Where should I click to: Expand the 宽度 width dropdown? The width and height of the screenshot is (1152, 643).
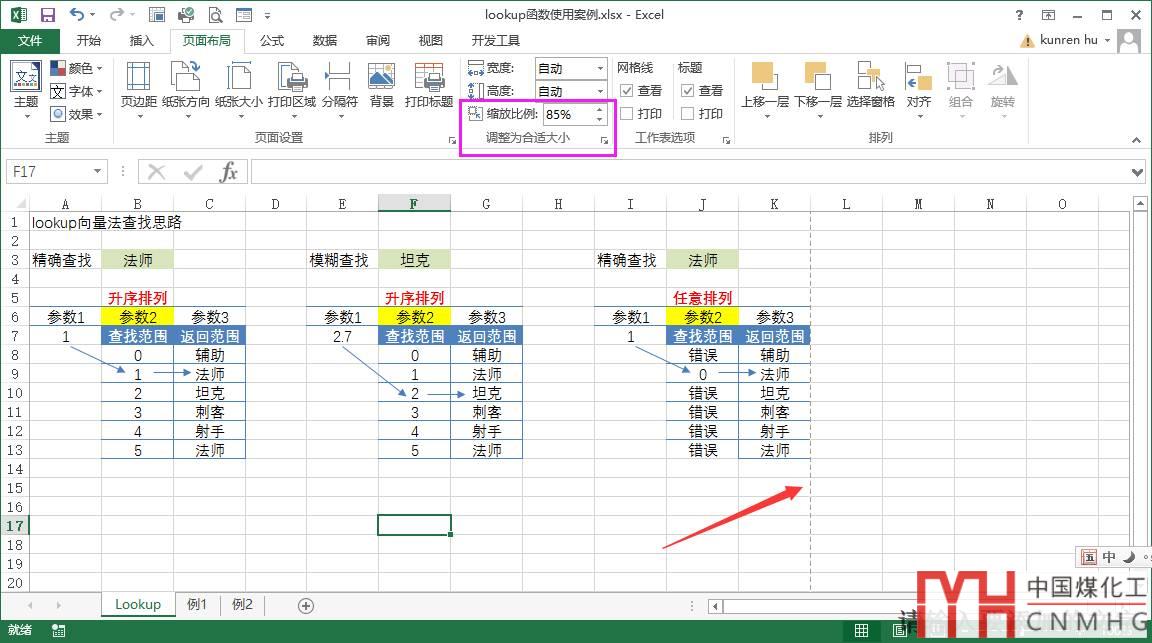coord(600,68)
